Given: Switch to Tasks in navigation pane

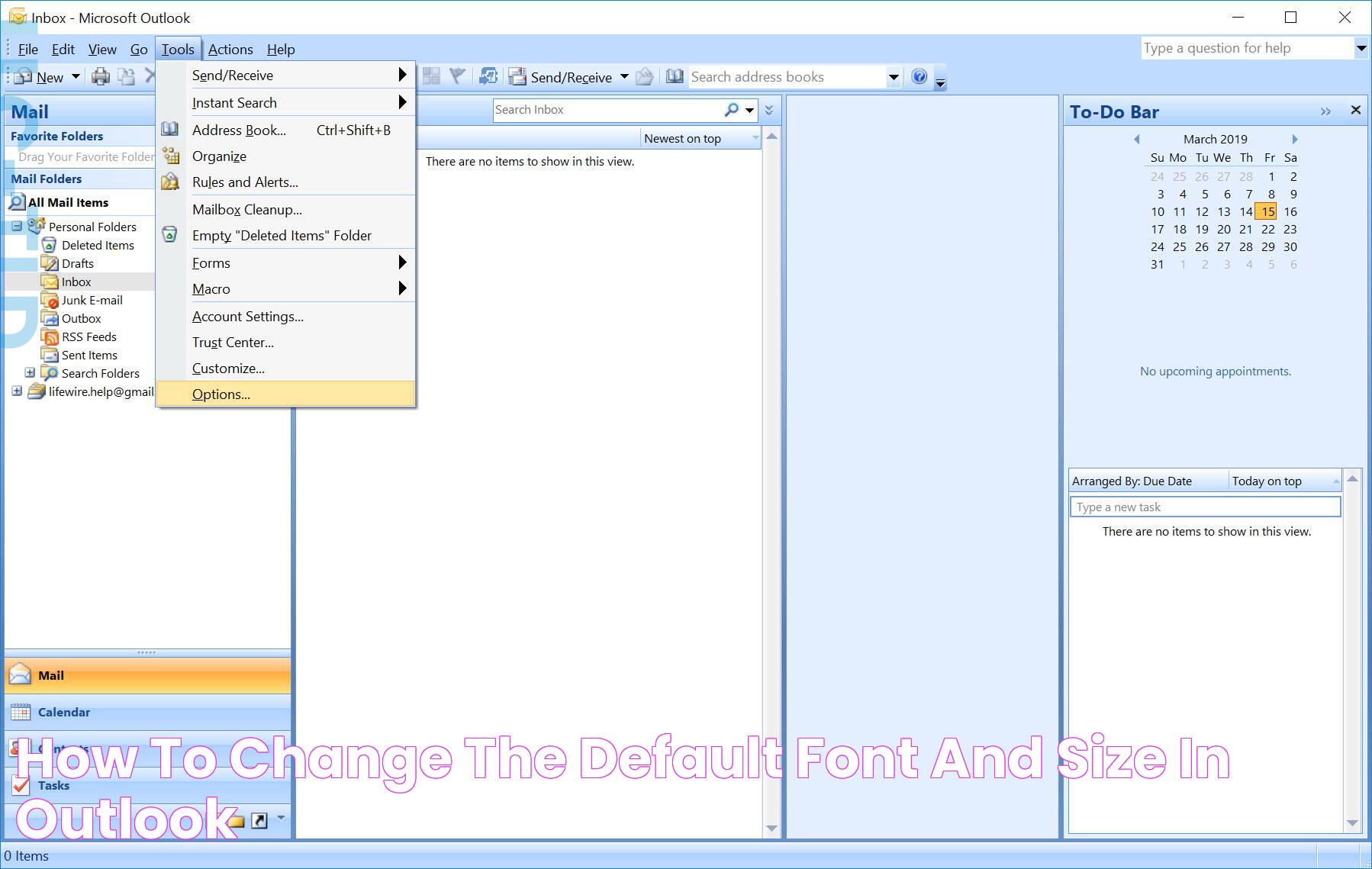Looking at the screenshot, I should click(148, 786).
